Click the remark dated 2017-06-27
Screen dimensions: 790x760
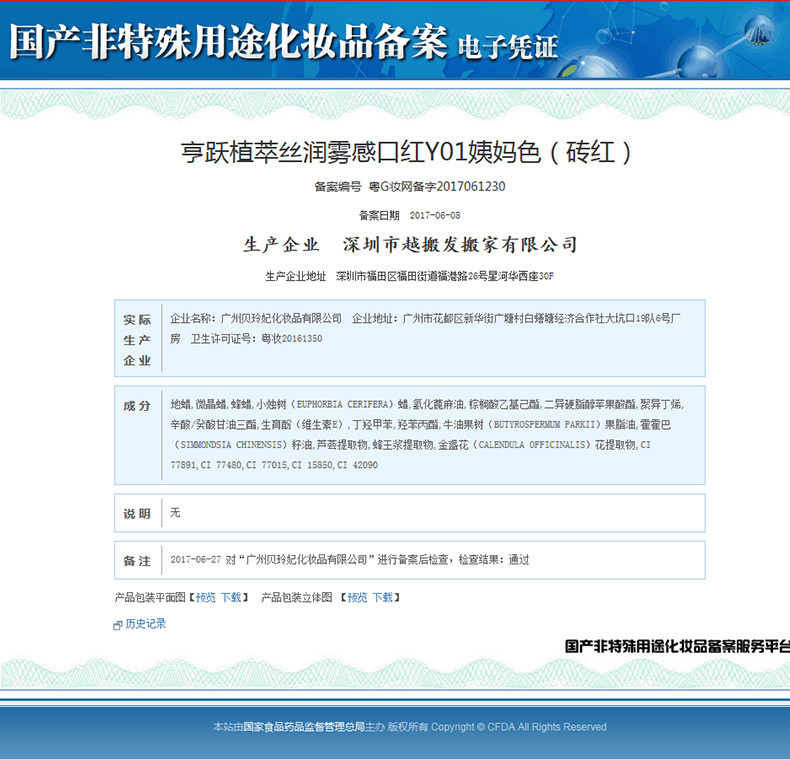point(350,559)
